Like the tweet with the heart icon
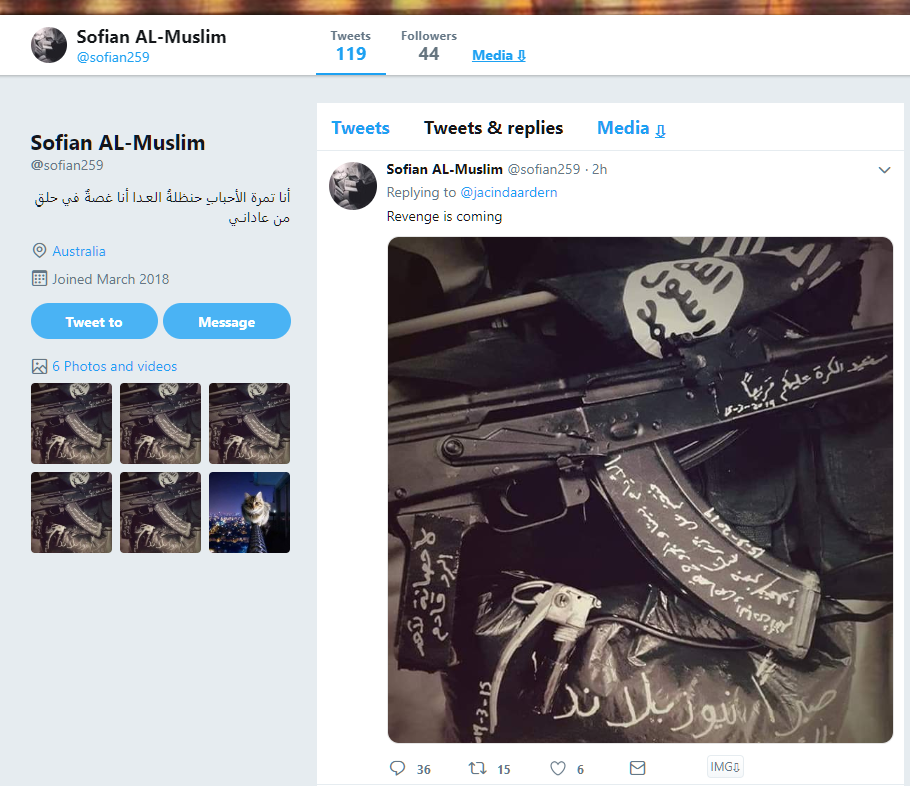Screen dimensions: 910x786 558,768
